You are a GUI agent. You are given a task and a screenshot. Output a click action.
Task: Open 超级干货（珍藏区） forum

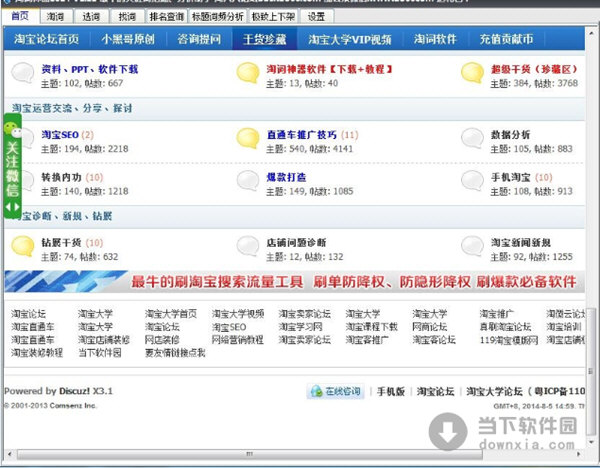(x=535, y=69)
